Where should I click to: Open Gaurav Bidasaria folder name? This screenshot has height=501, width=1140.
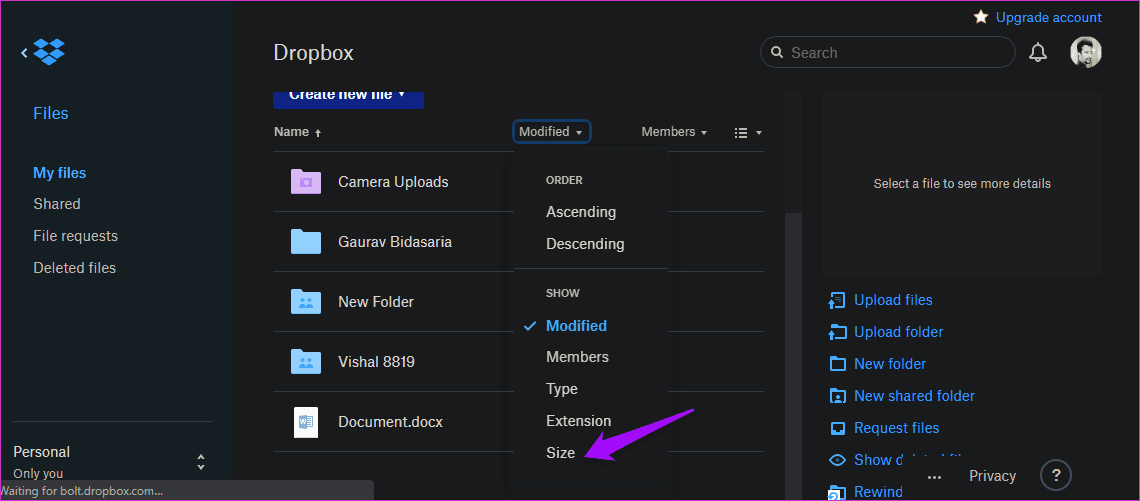click(395, 241)
